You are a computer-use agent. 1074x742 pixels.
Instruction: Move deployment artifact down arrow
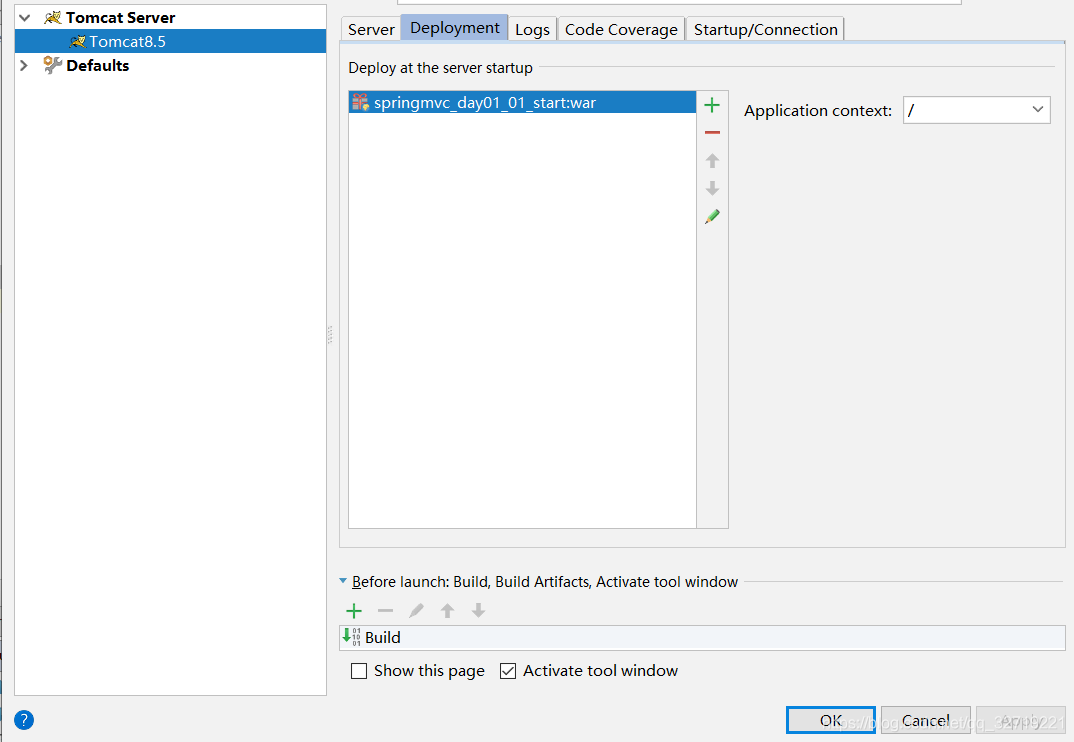point(712,188)
